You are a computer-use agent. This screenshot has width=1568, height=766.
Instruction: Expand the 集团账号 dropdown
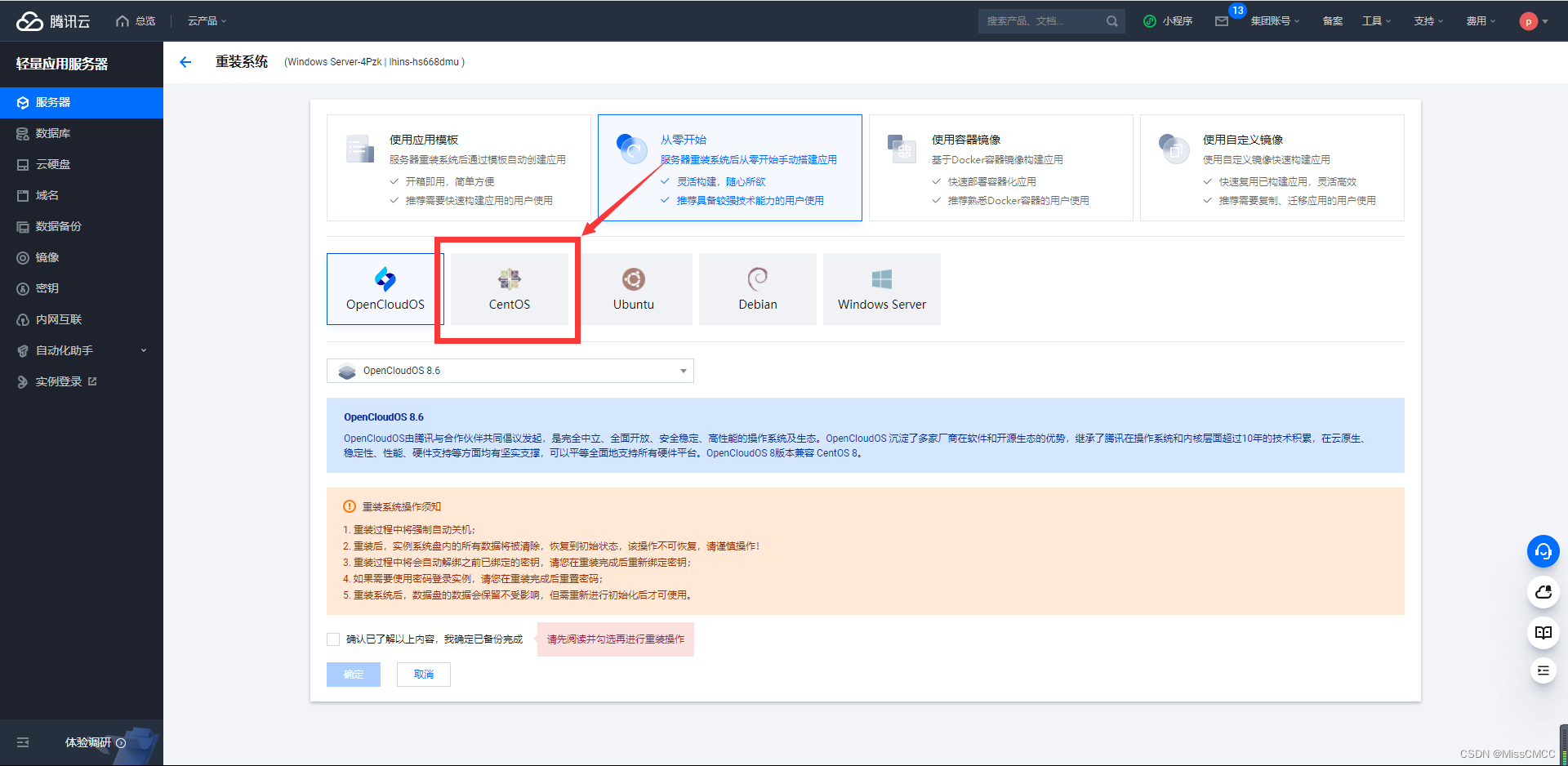1275,21
